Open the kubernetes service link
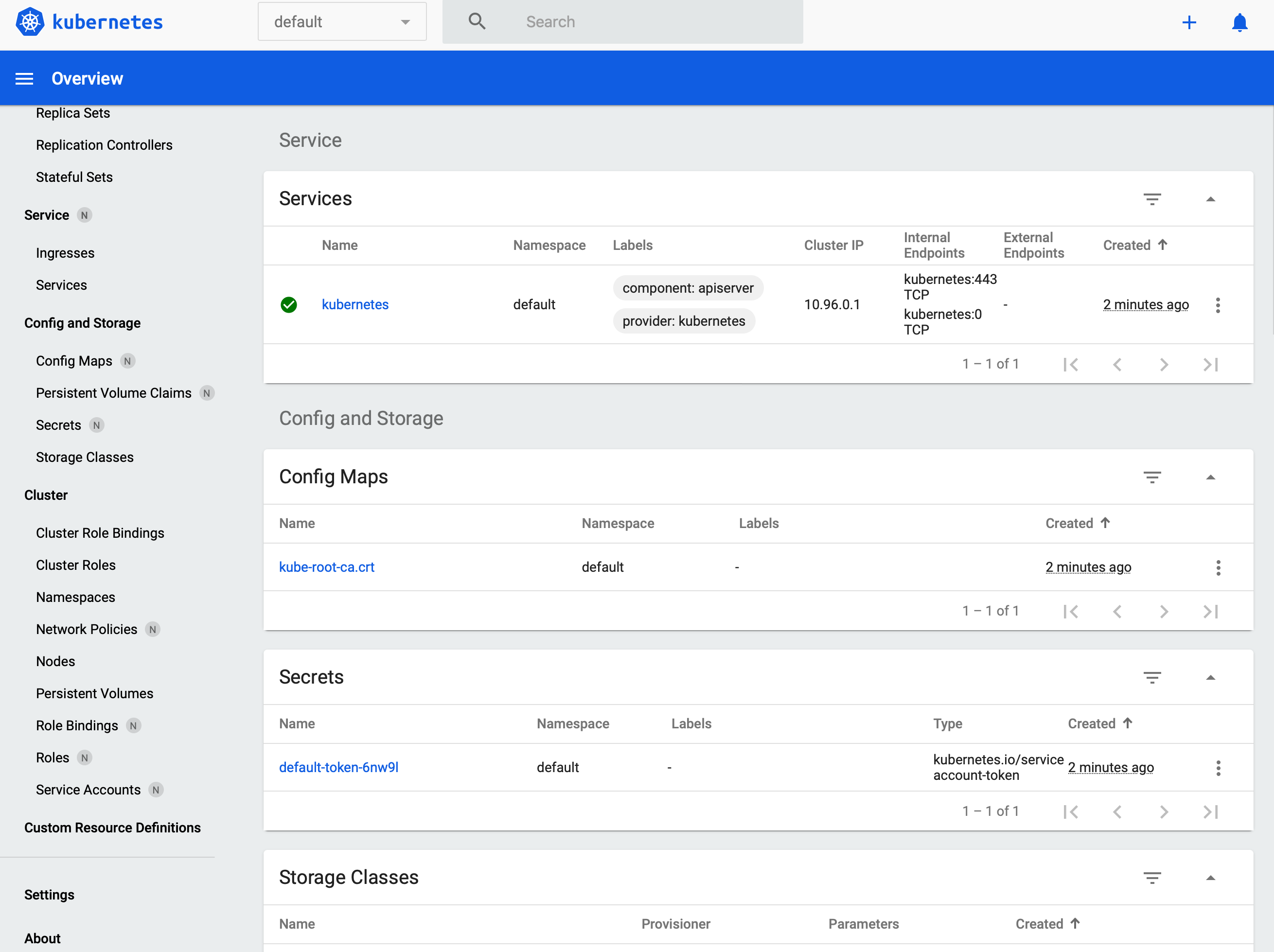The image size is (1274, 952). (x=355, y=305)
